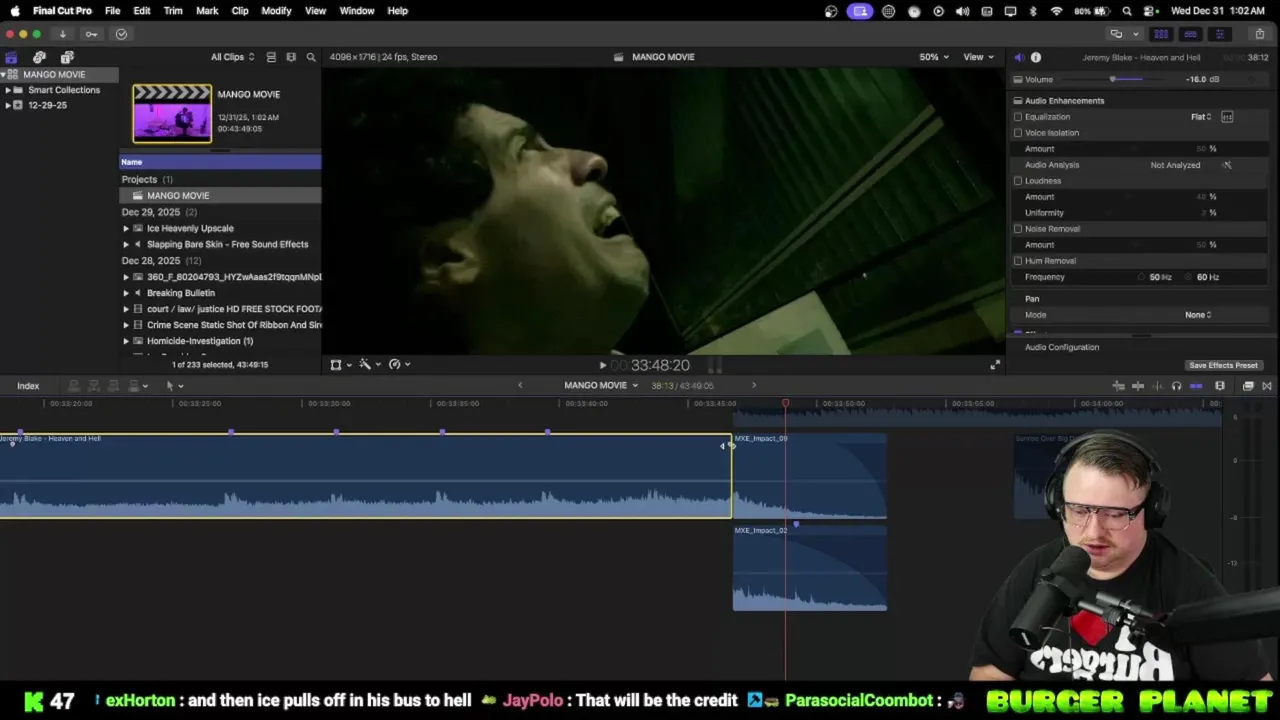This screenshot has height=720, width=1280.
Task: Expand the Smart Collections folder
Action: [8, 90]
